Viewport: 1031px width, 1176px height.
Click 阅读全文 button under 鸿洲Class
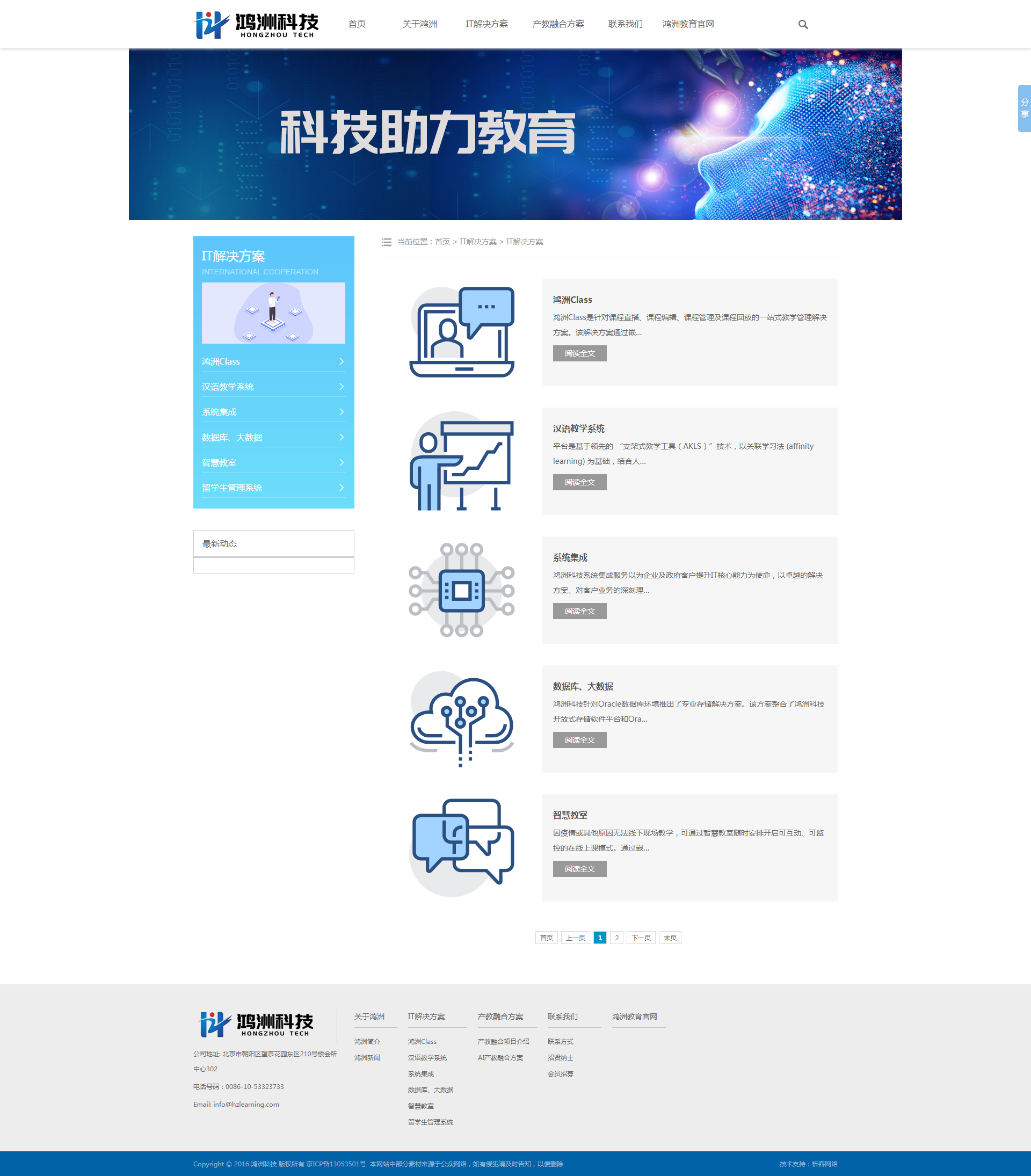pos(579,353)
